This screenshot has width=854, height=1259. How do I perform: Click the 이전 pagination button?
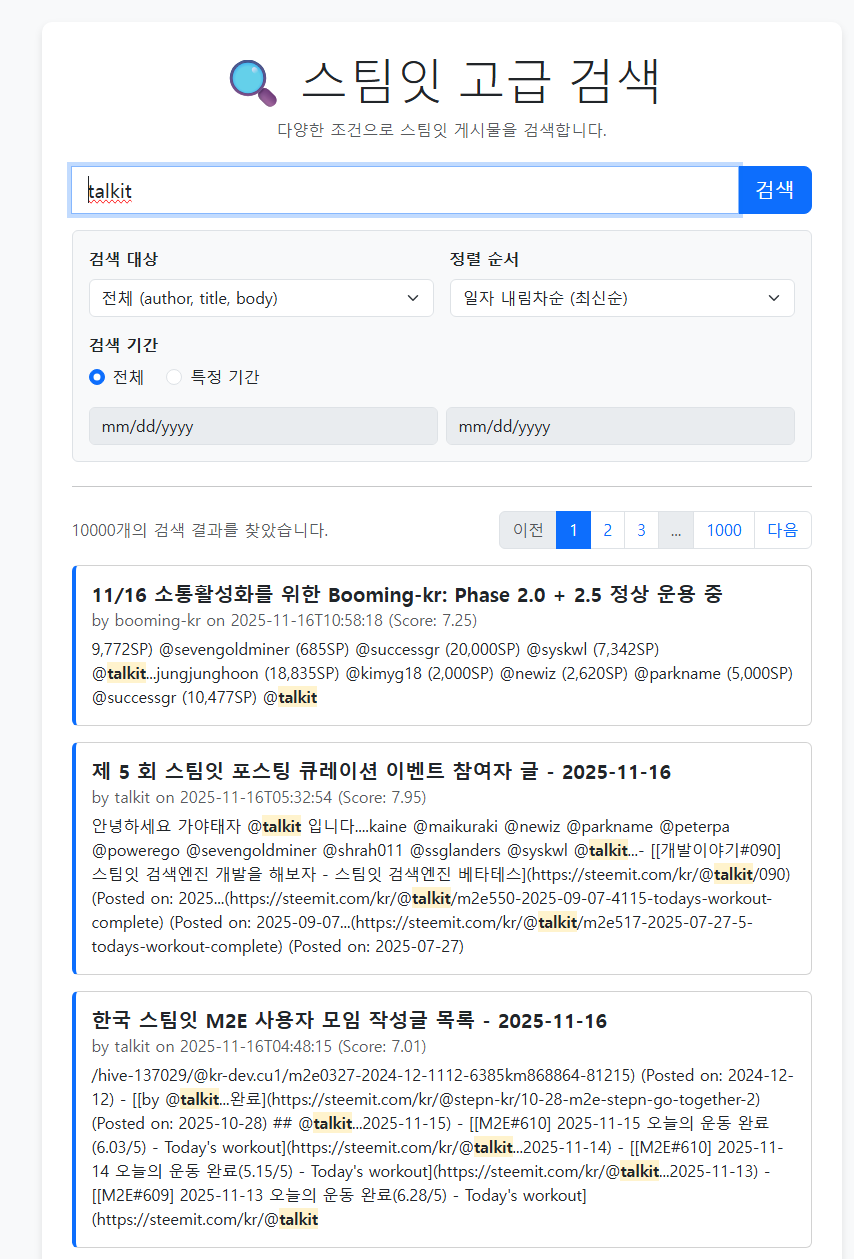coord(528,530)
